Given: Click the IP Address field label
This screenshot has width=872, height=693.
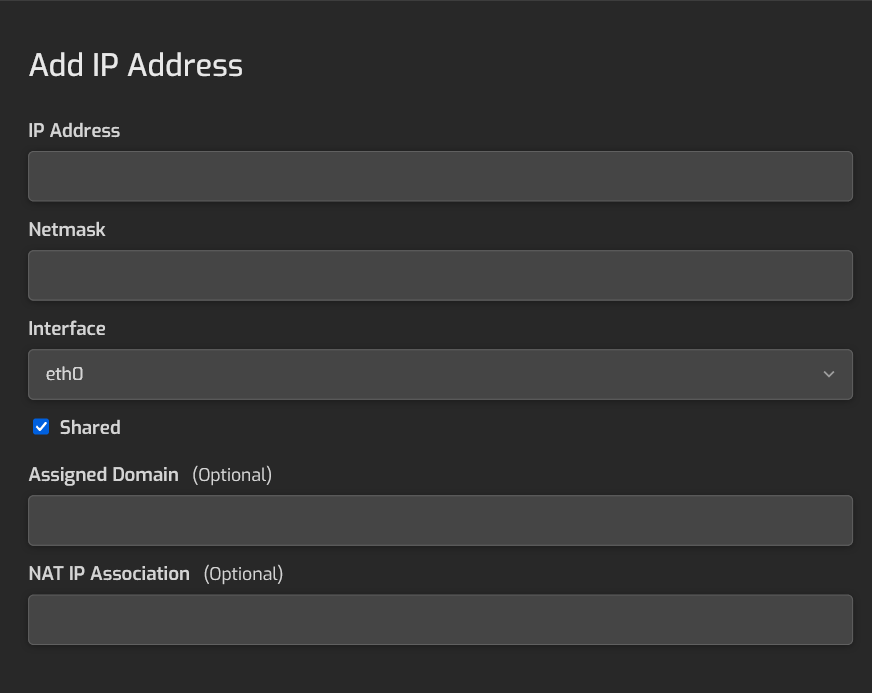Looking at the screenshot, I should tap(74, 130).
